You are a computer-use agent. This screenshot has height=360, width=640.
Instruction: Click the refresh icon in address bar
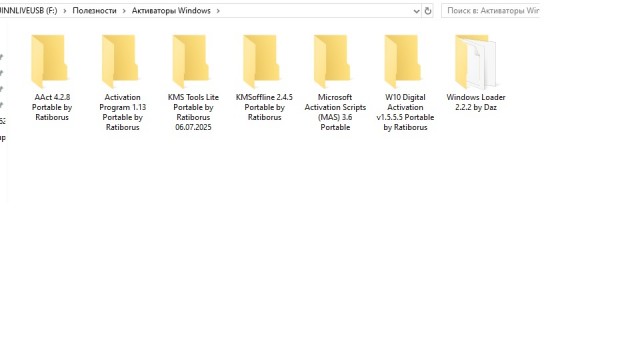(x=428, y=11)
